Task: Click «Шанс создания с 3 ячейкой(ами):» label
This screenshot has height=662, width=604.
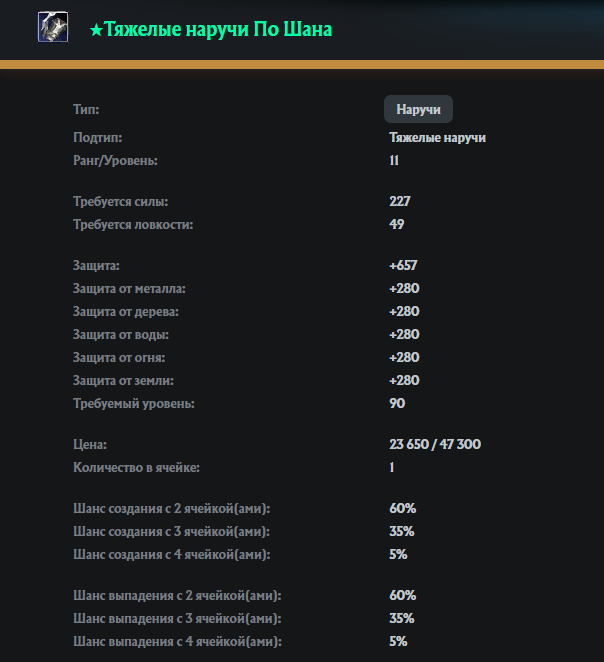Action: [x=171, y=531]
